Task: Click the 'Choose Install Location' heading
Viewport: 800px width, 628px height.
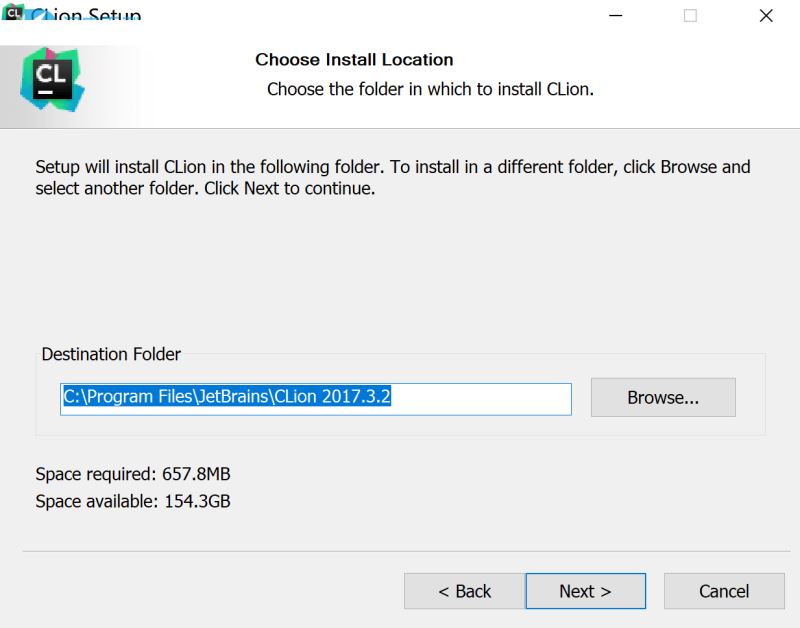Action: click(x=354, y=60)
